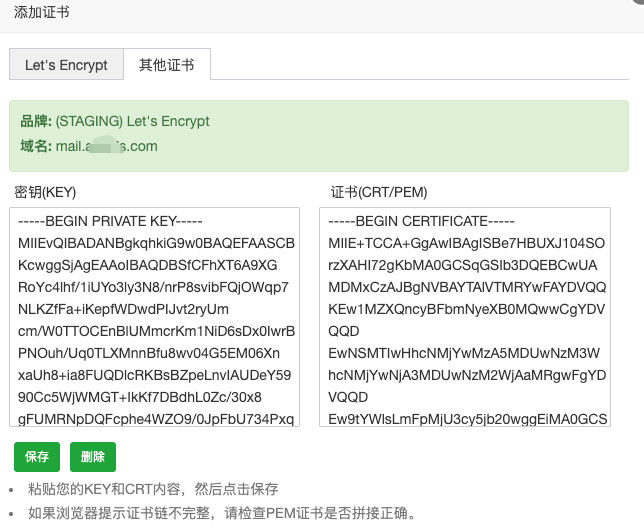Switch to the Let's Encrypt tab

[66, 64]
